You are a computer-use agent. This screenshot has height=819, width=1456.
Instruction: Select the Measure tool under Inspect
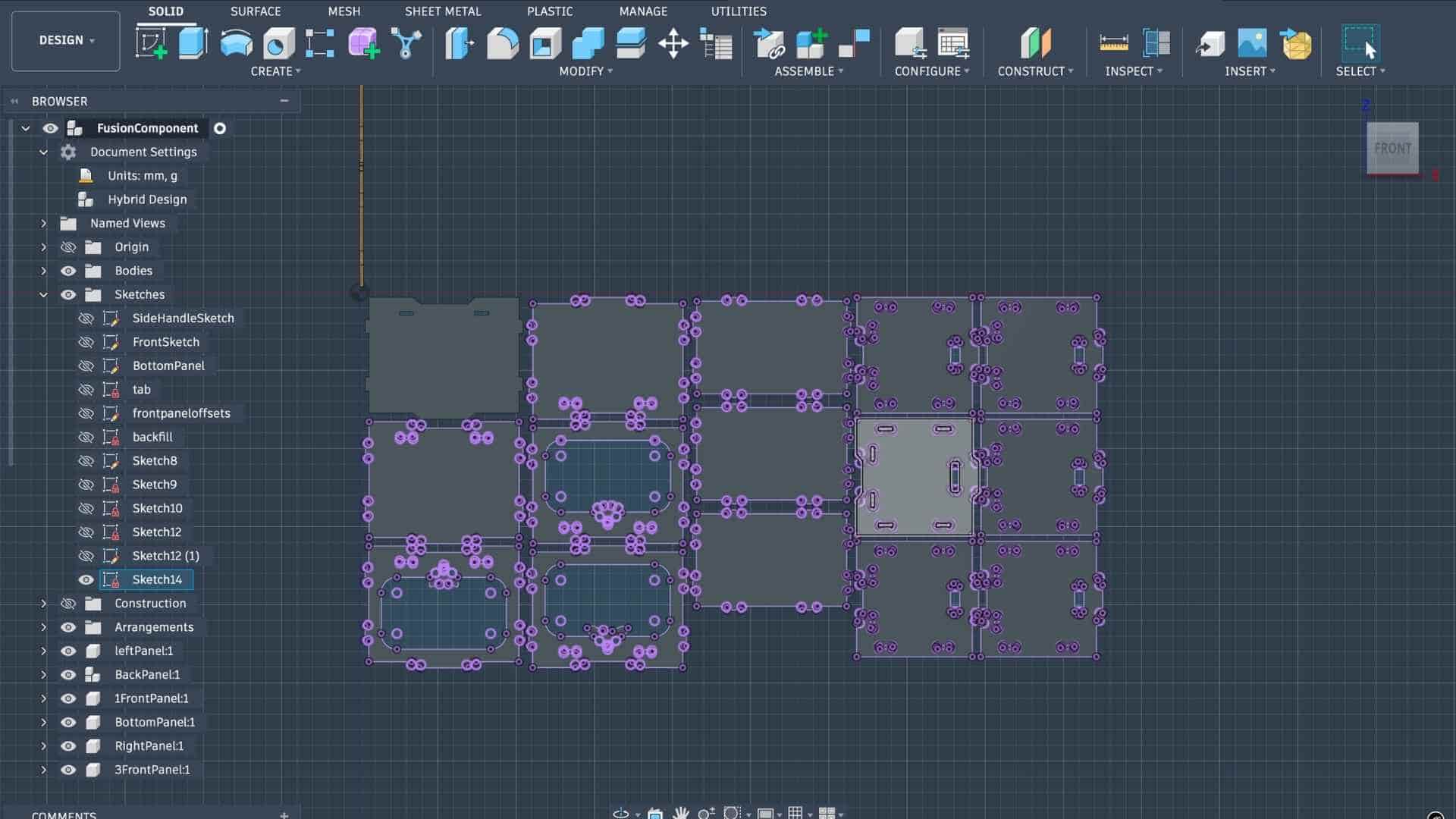pos(1113,43)
